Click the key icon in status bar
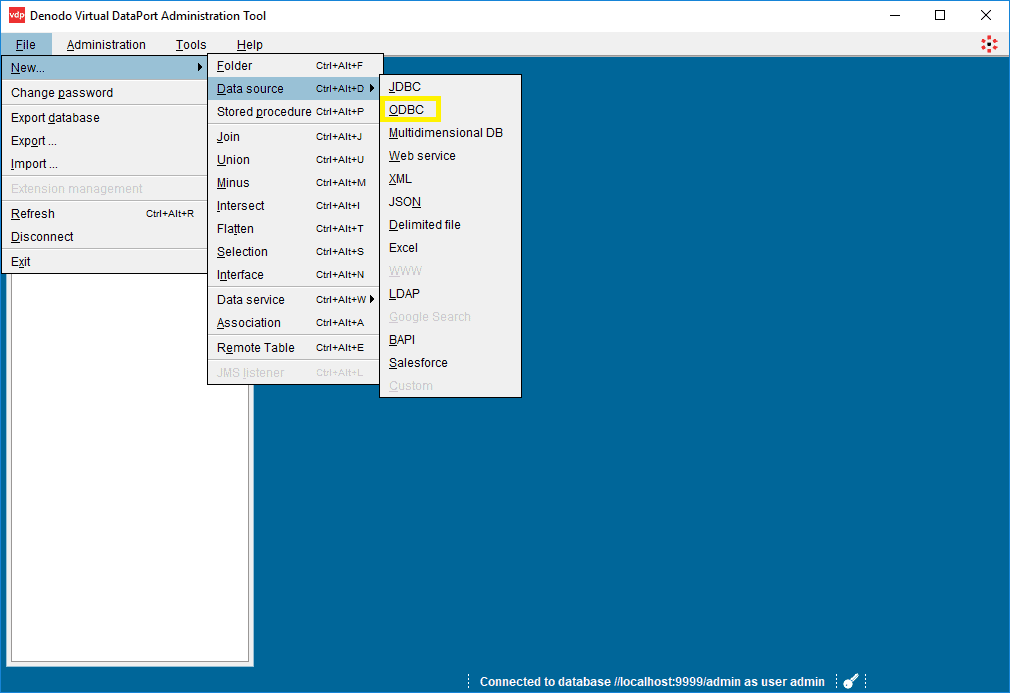1010x693 pixels. pos(851,681)
